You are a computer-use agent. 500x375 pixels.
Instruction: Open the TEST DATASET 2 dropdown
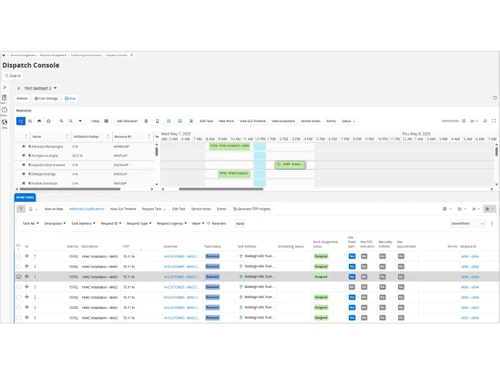55,88
